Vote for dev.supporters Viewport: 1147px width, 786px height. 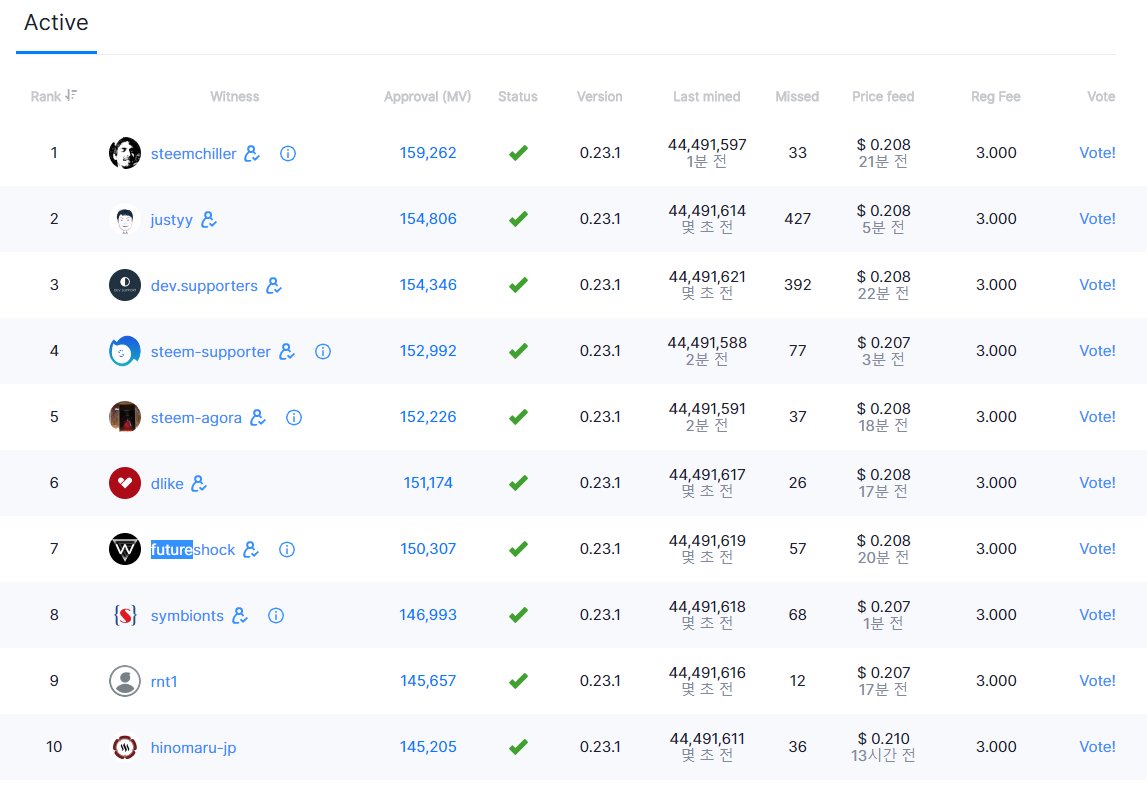pos(1097,285)
